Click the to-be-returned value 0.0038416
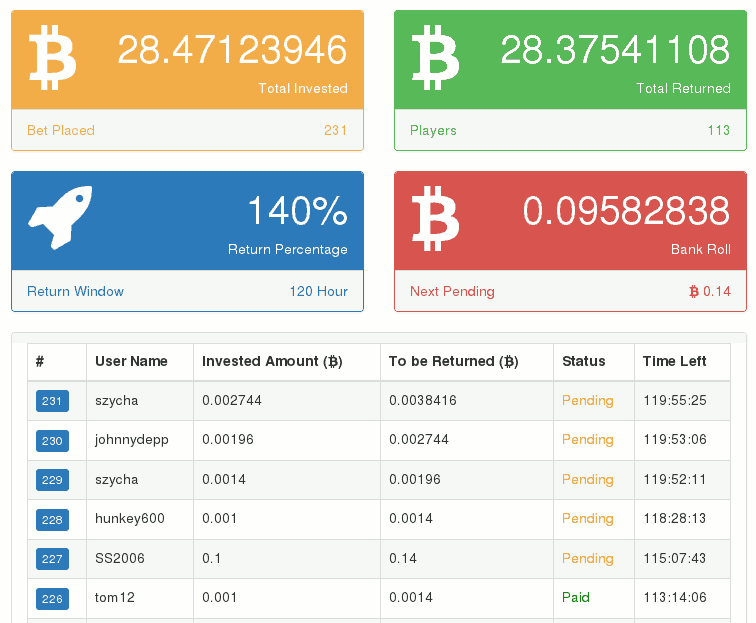 tap(423, 401)
